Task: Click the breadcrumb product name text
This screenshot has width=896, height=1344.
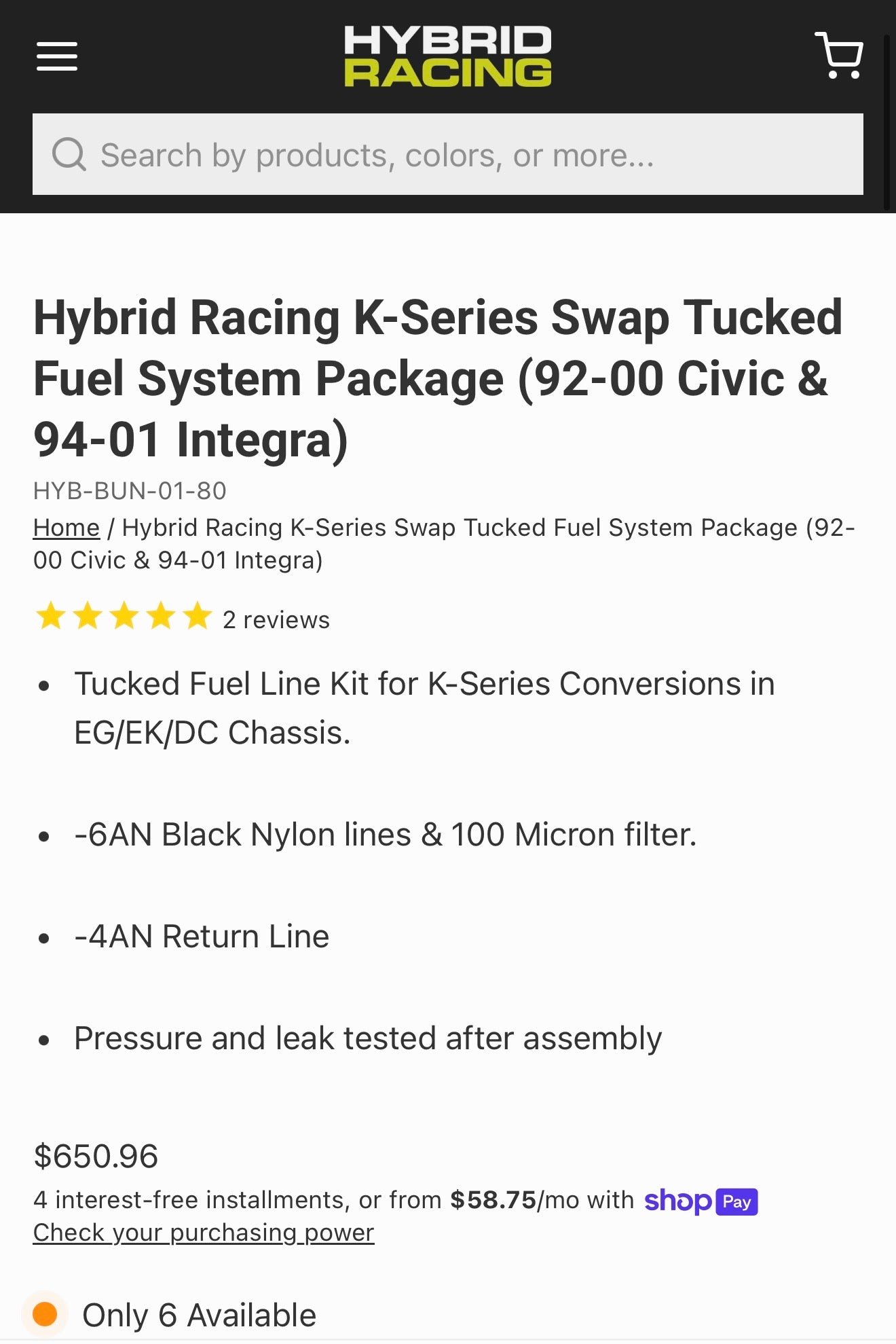Action: (475, 527)
